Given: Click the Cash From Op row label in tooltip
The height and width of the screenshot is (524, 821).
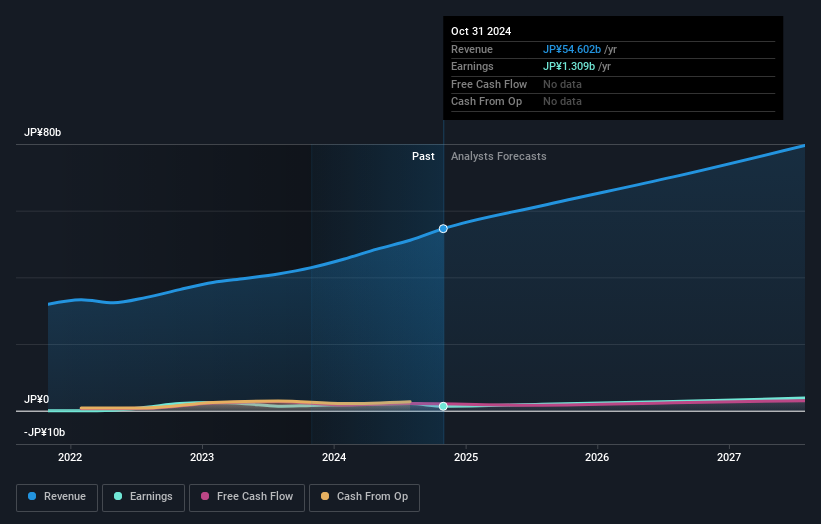Looking at the screenshot, I should pos(486,102).
